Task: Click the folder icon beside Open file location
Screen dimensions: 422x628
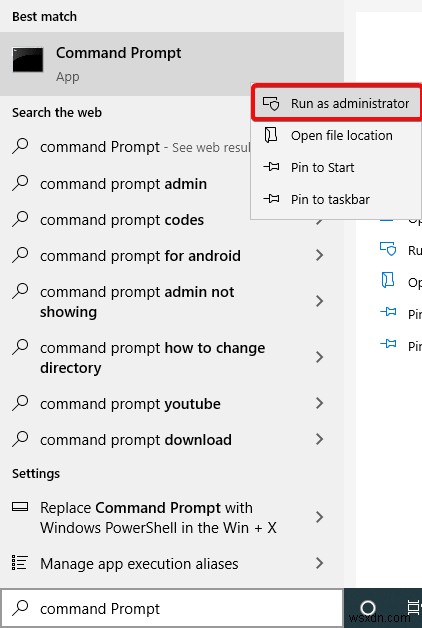Action: click(x=271, y=135)
